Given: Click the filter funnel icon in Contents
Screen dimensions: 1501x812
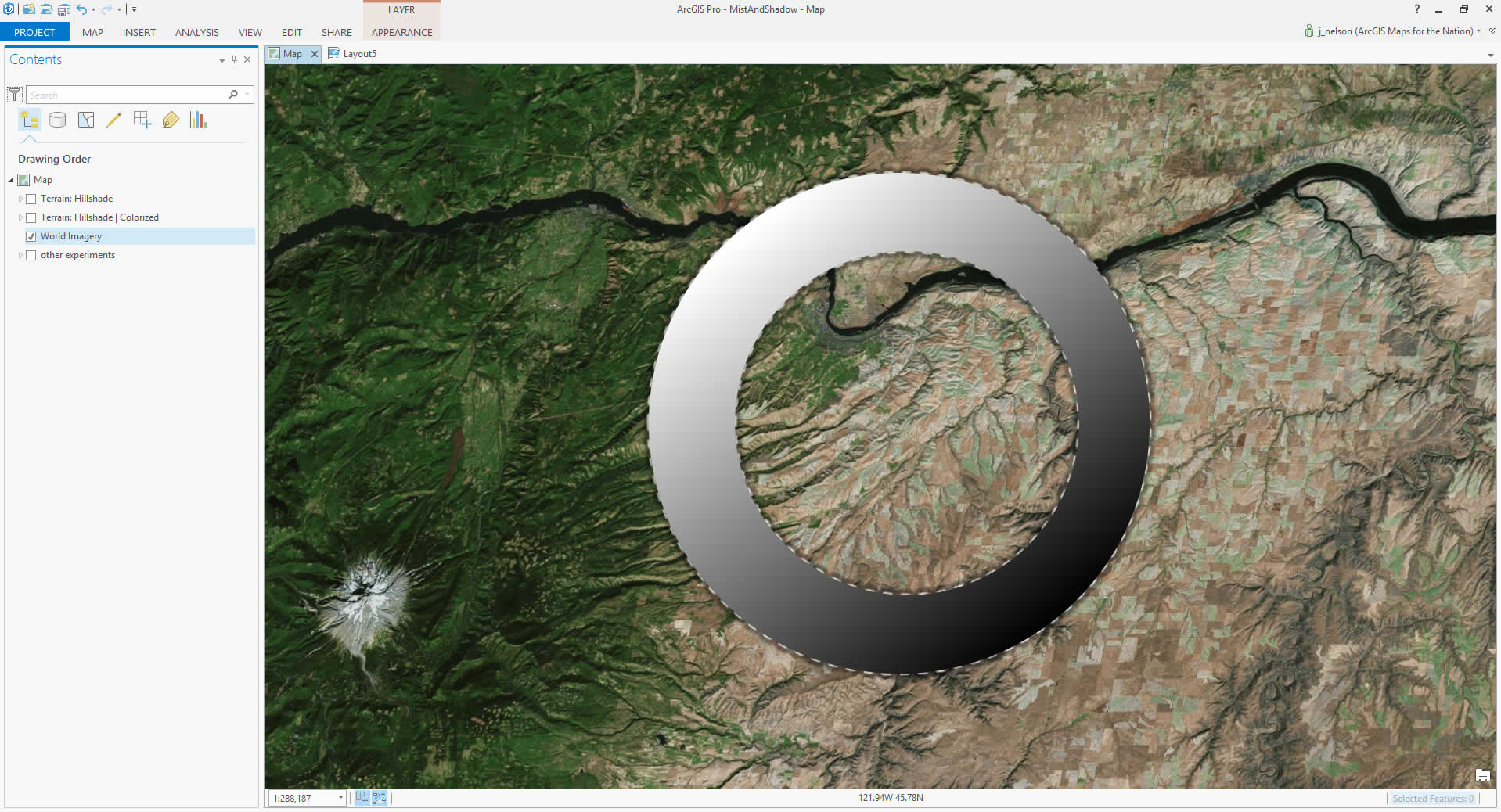Looking at the screenshot, I should (x=15, y=95).
